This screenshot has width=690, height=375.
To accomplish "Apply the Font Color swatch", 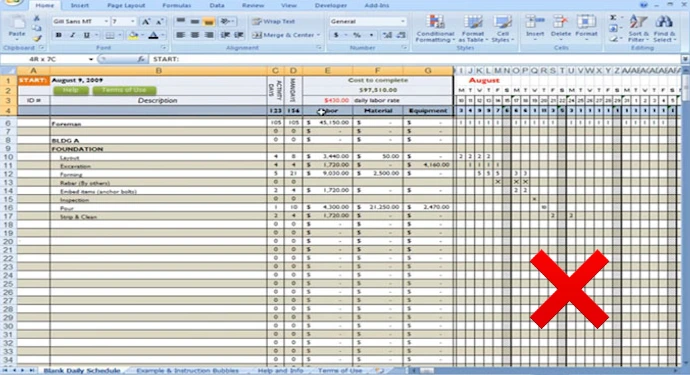I will pos(153,35).
